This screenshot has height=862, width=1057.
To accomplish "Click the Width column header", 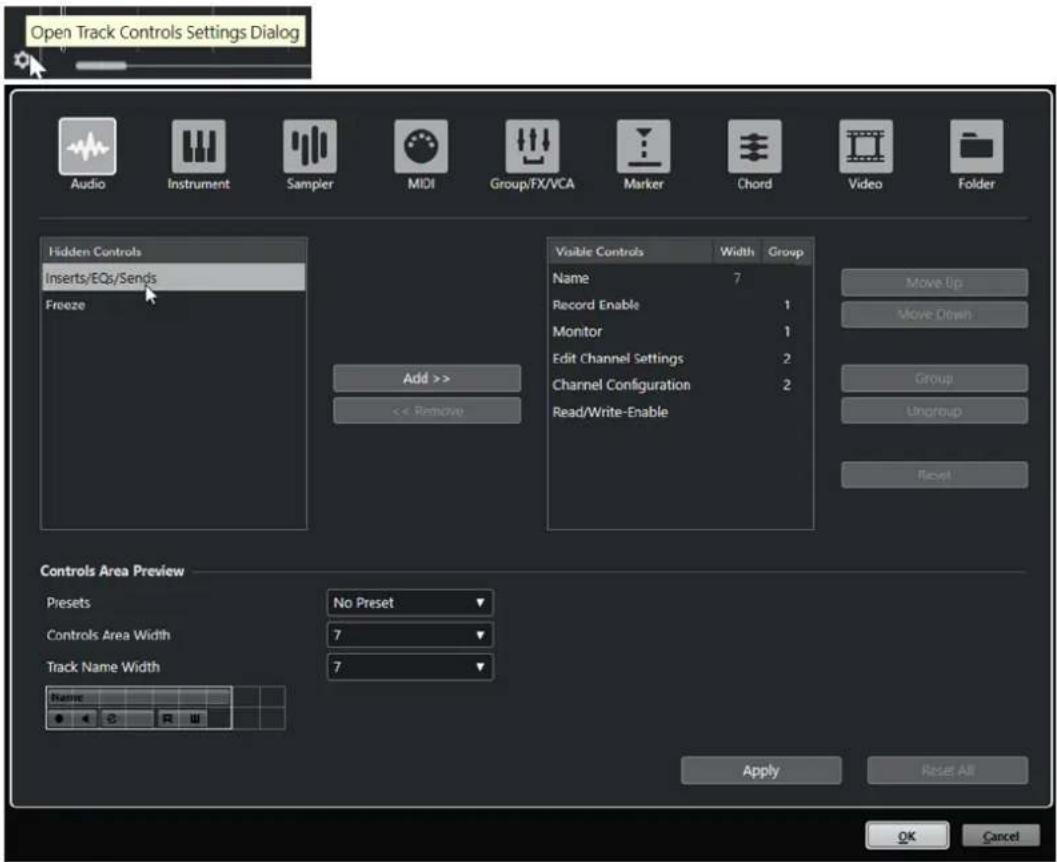I will click(x=737, y=251).
